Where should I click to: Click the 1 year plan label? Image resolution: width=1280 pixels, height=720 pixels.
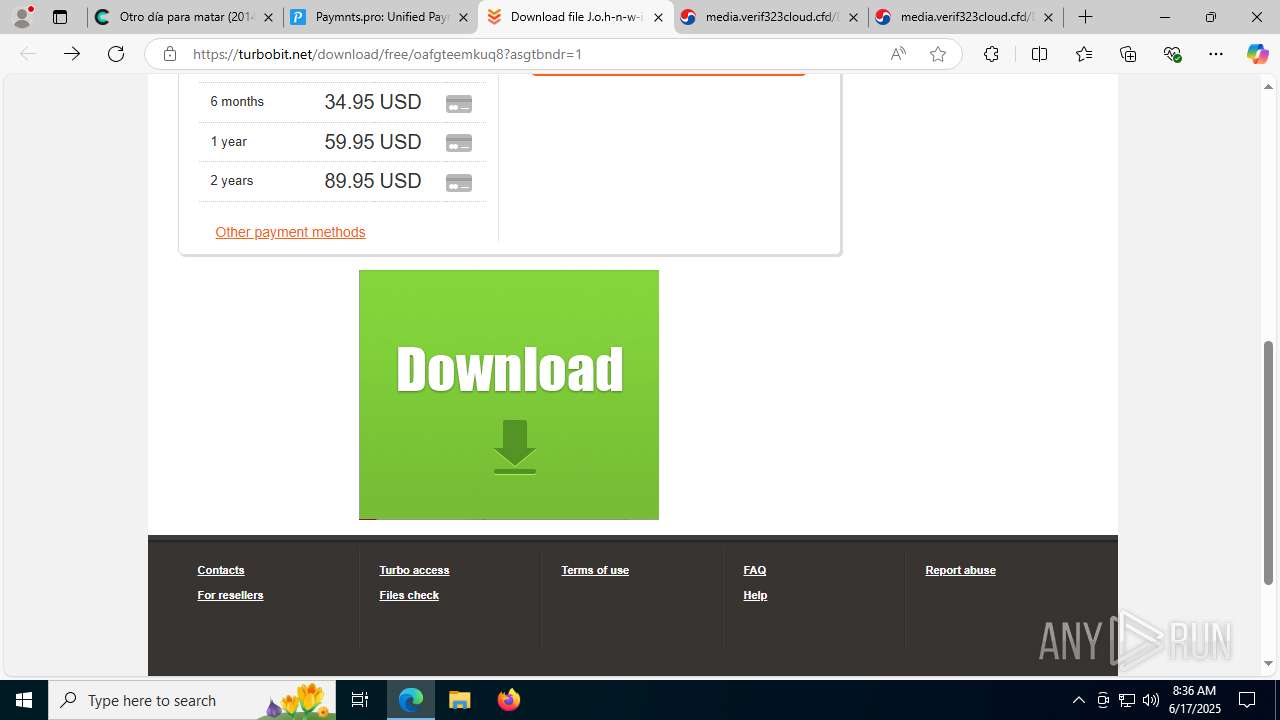pyautogui.click(x=228, y=141)
